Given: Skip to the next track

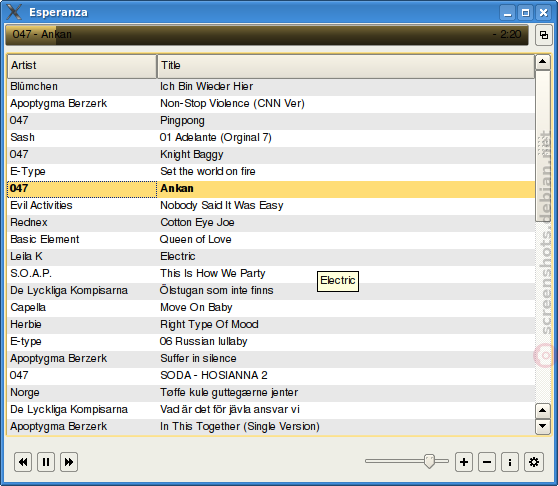Looking at the screenshot, I should pos(69,462).
